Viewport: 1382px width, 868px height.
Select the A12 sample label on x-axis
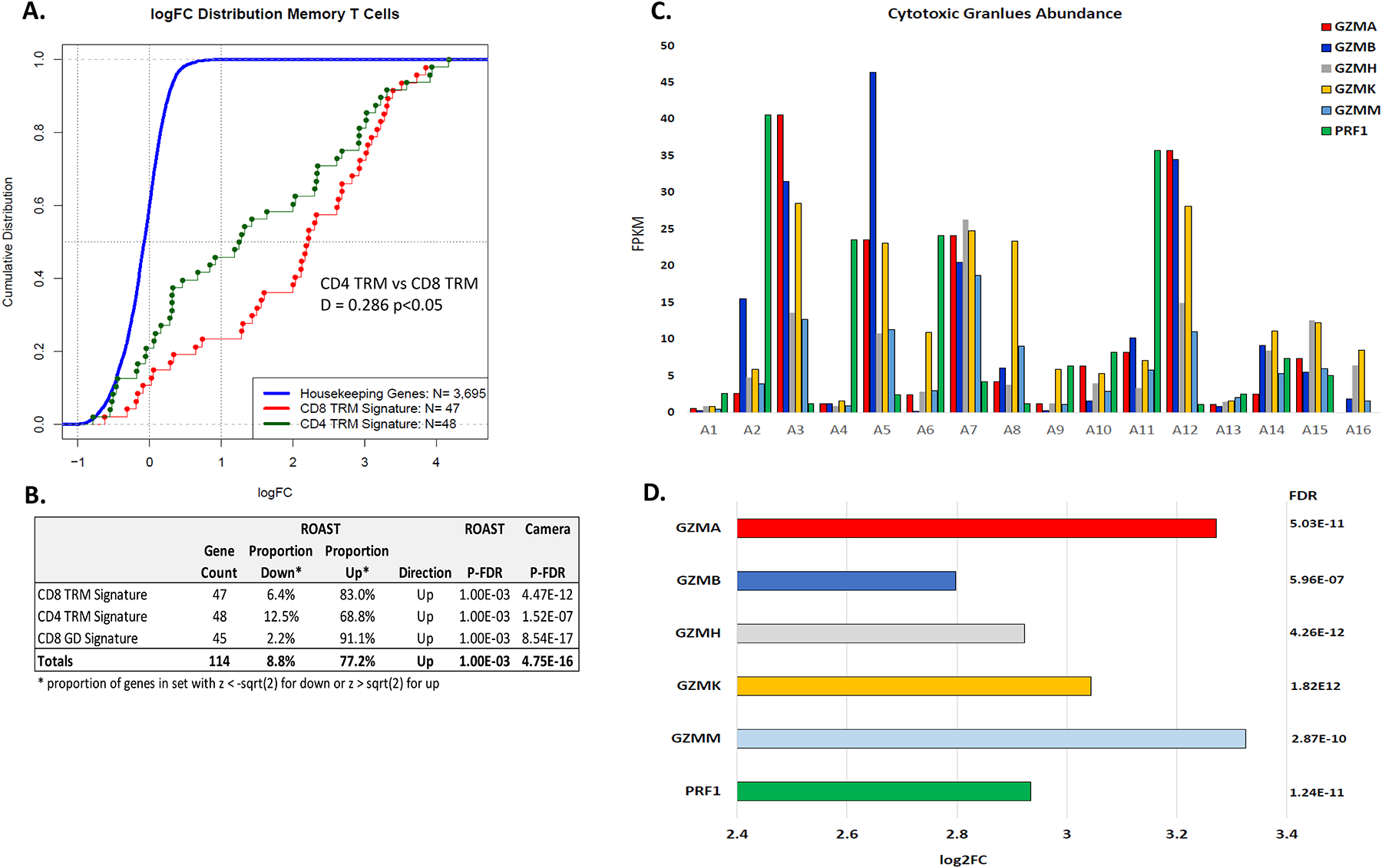(x=1185, y=430)
